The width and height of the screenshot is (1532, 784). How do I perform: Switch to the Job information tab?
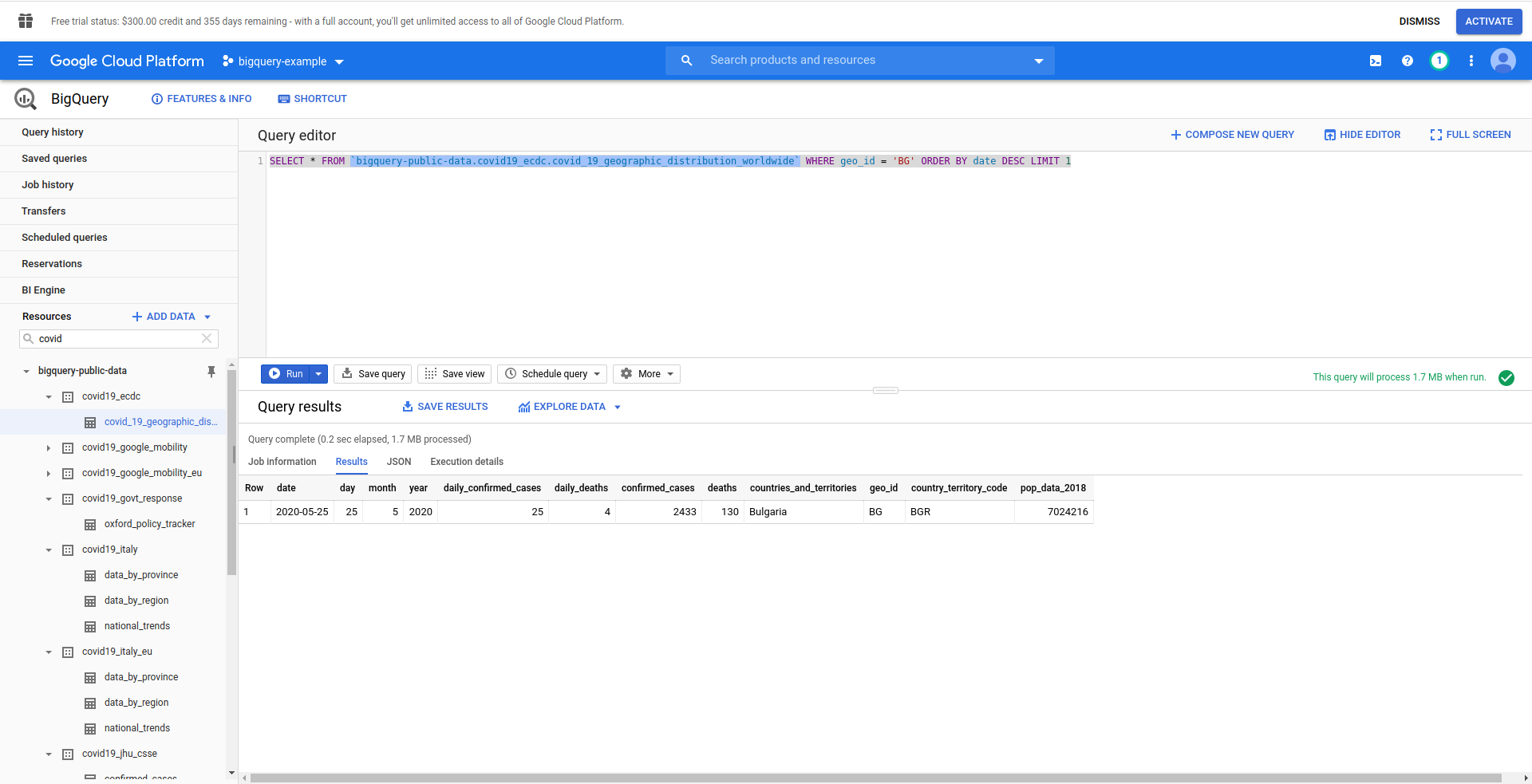click(x=282, y=462)
